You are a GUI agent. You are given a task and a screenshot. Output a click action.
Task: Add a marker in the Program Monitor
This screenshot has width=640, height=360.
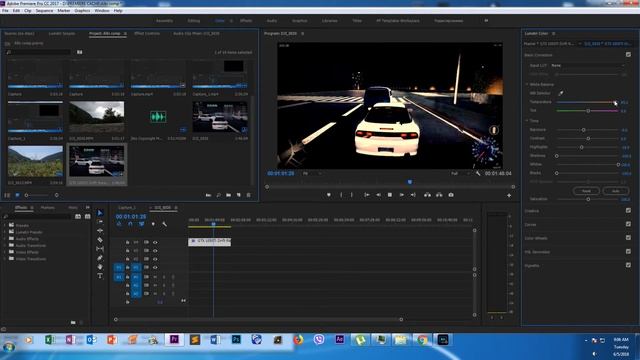329,195
